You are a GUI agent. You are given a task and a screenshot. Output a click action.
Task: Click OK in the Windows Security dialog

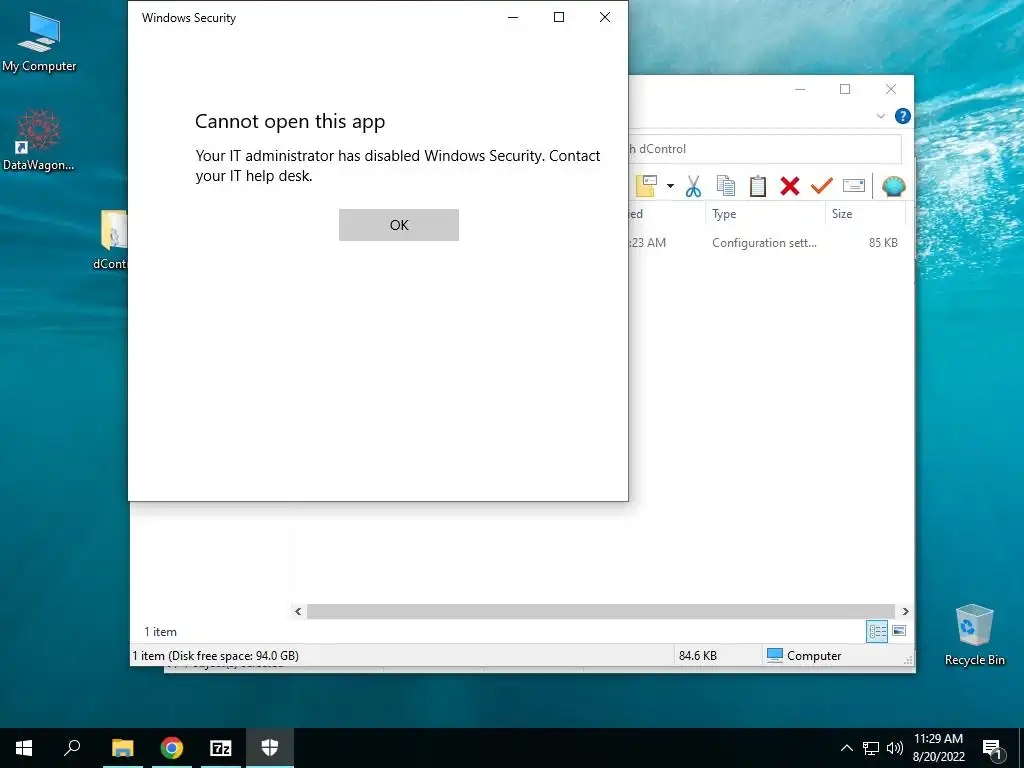click(398, 225)
